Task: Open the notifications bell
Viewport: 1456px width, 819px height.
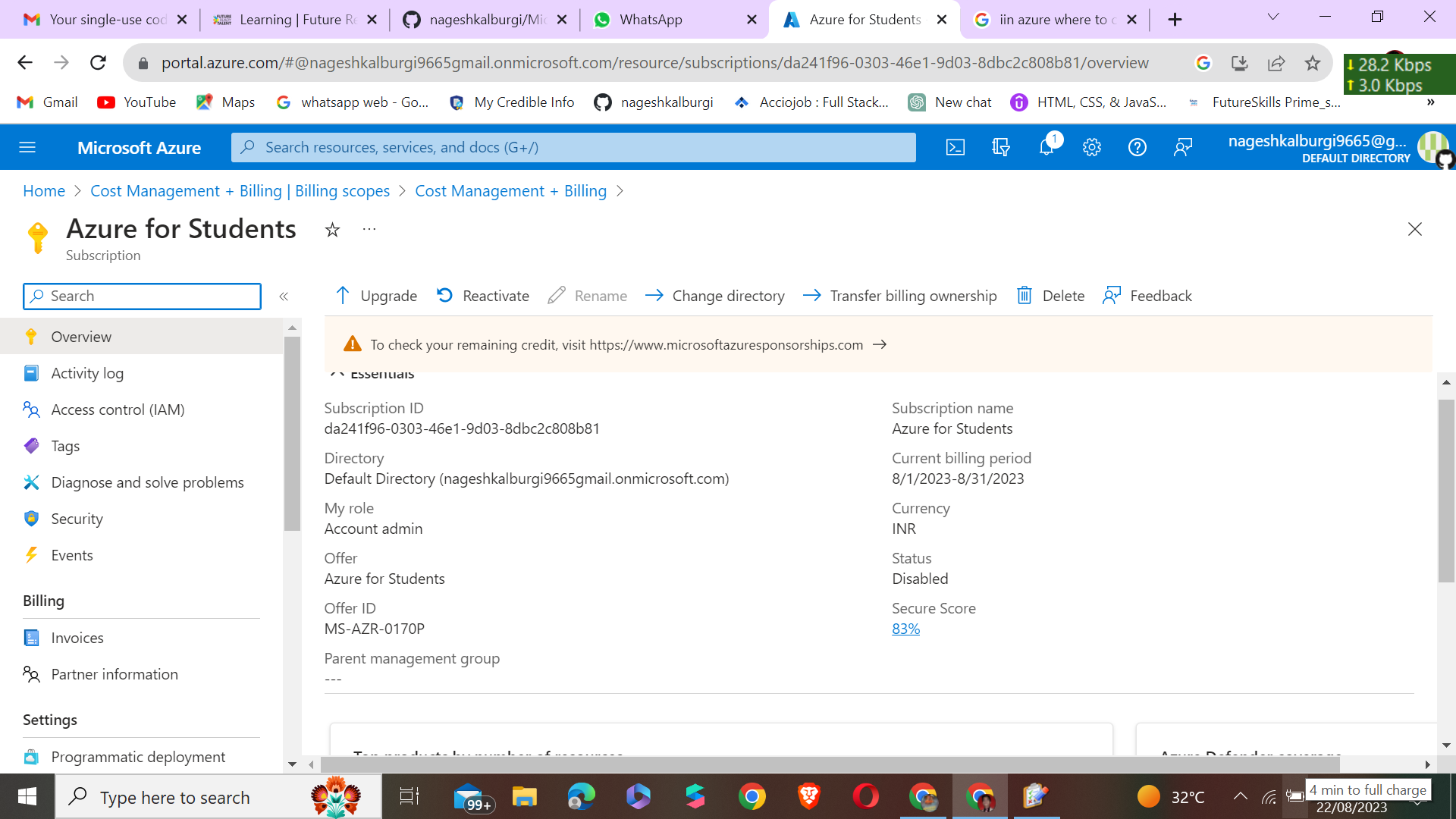Action: pos(1046,147)
